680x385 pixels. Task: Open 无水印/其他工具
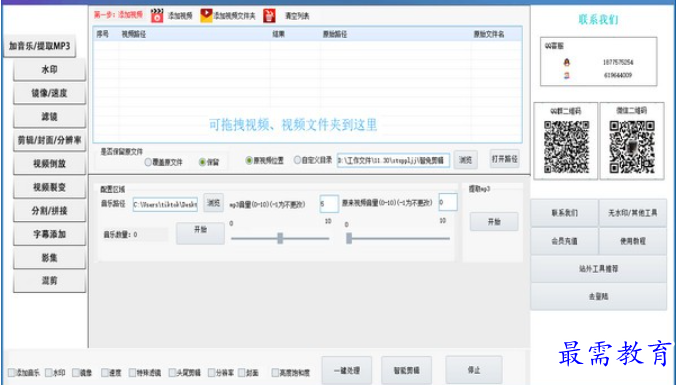point(632,213)
